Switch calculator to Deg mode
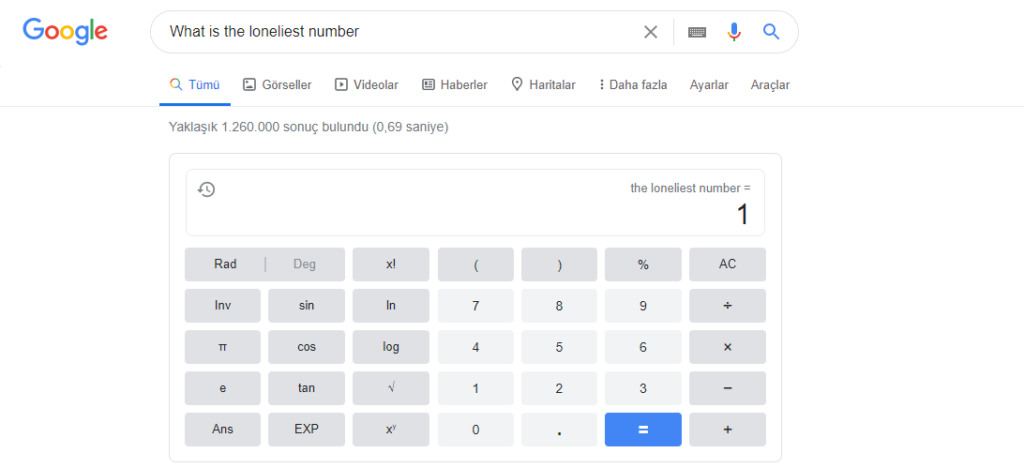 click(304, 265)
